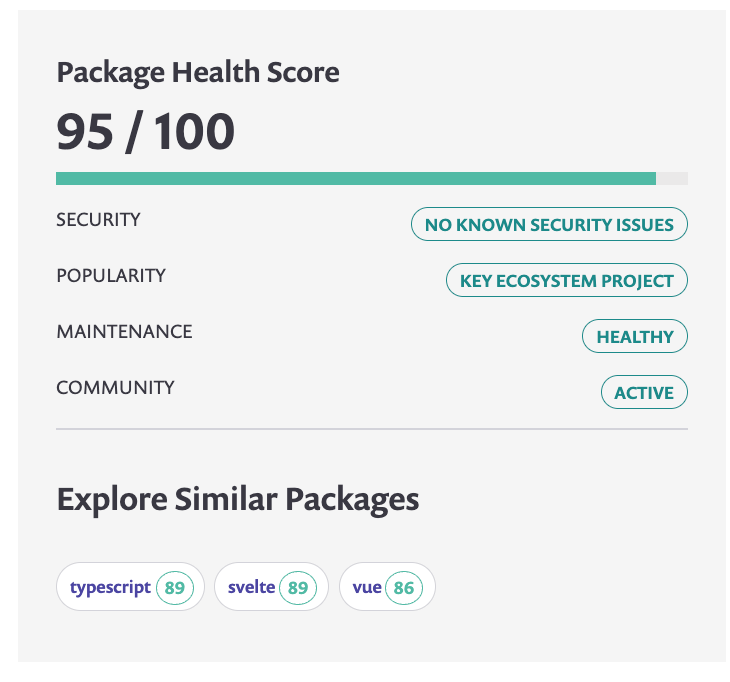Click the green health score progress bar
The height and width of the screenshot is (682, 730).
point(355,178)
